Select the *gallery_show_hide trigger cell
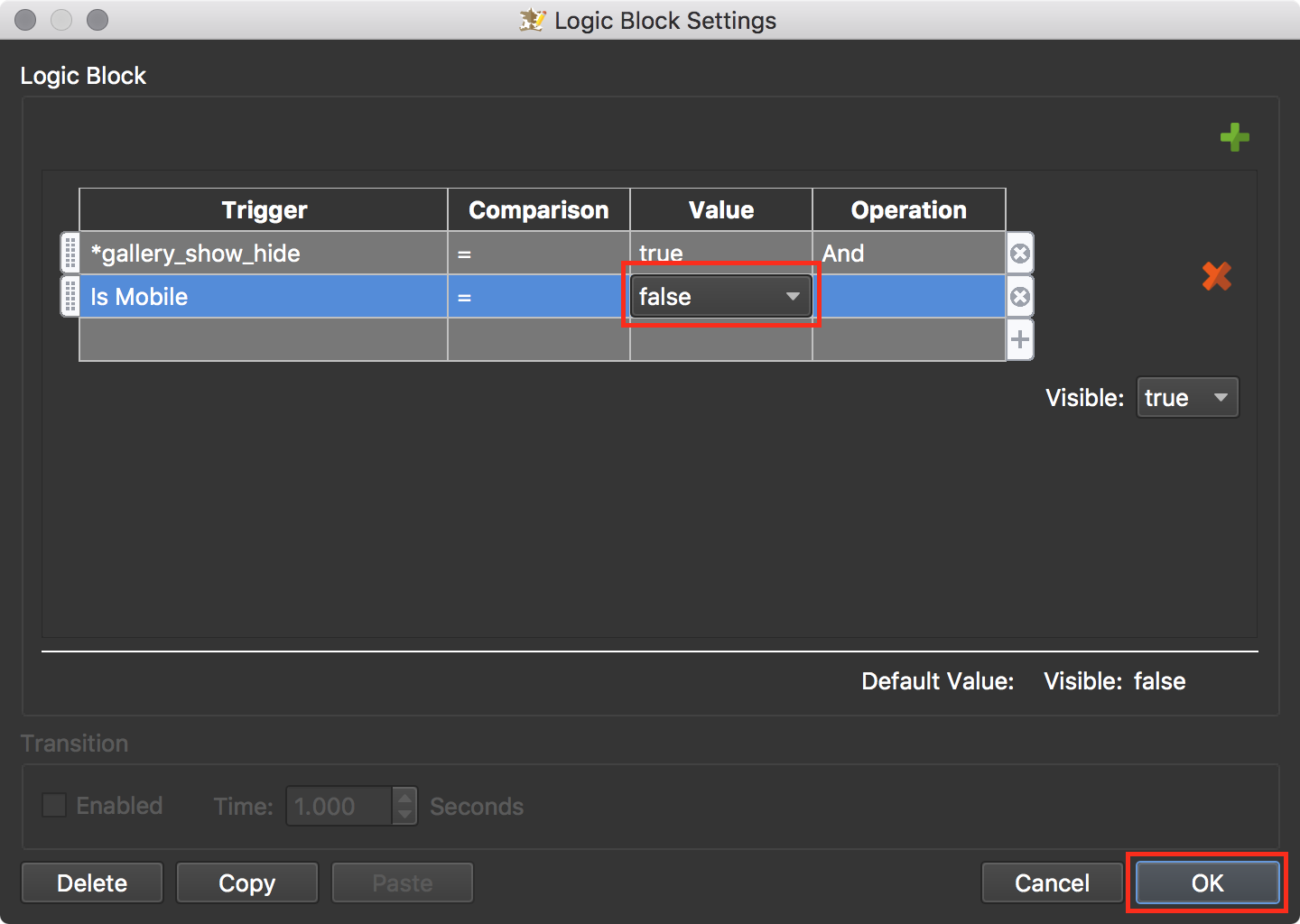Screen dimensions: 1300x924 coord(264,254)
